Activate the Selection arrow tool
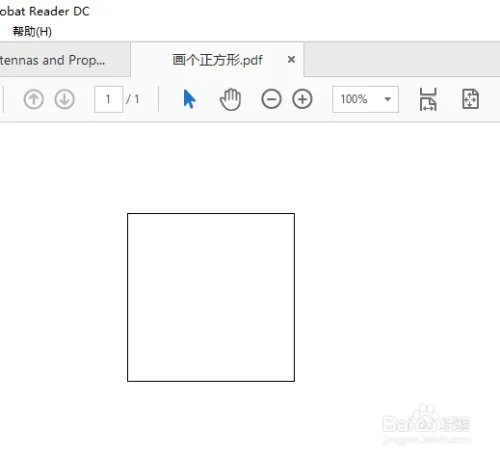The height and width of the screenshot is (457, 500). click(189, 99)
